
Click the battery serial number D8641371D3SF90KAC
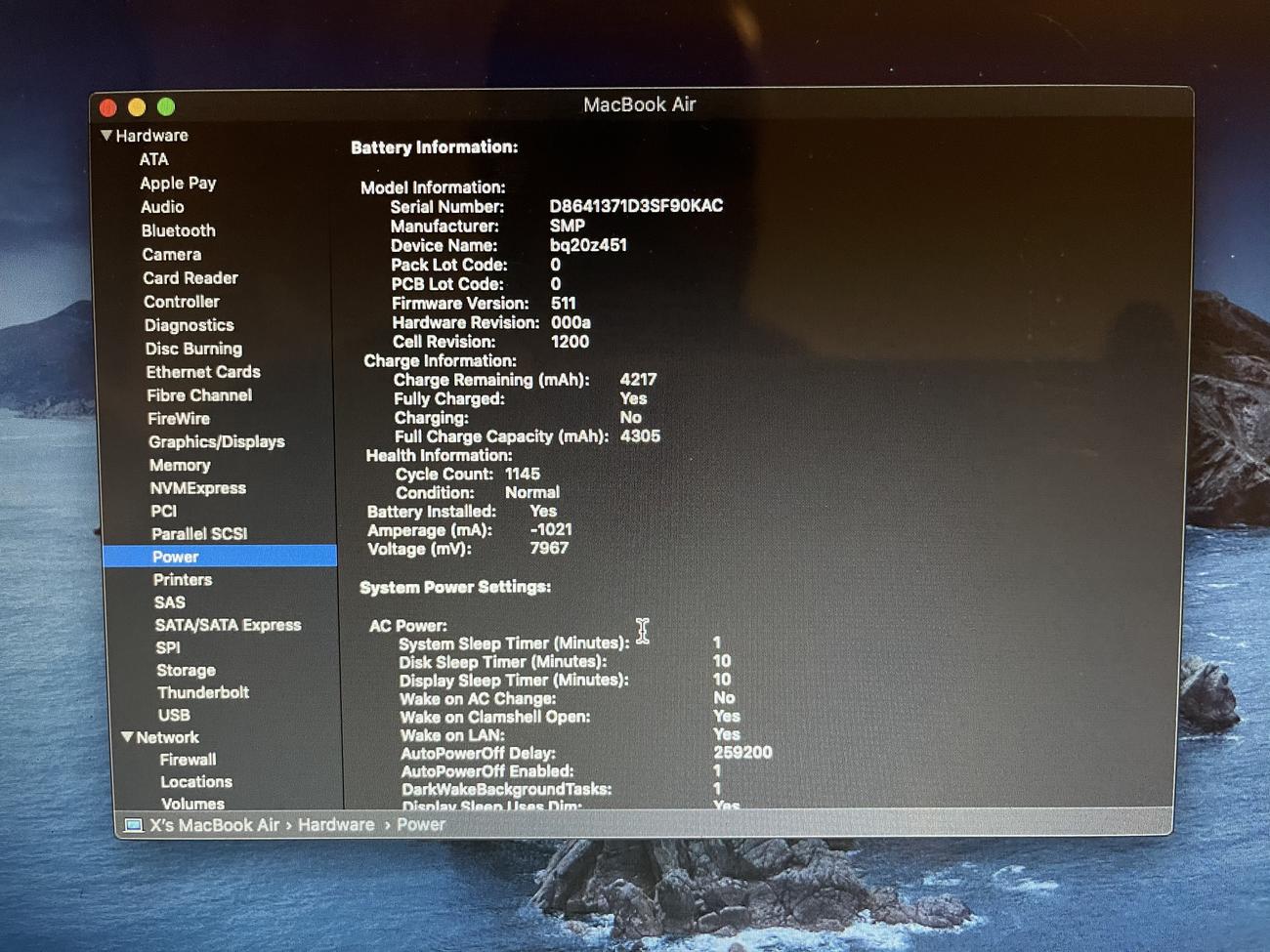(x=636, y=206)
